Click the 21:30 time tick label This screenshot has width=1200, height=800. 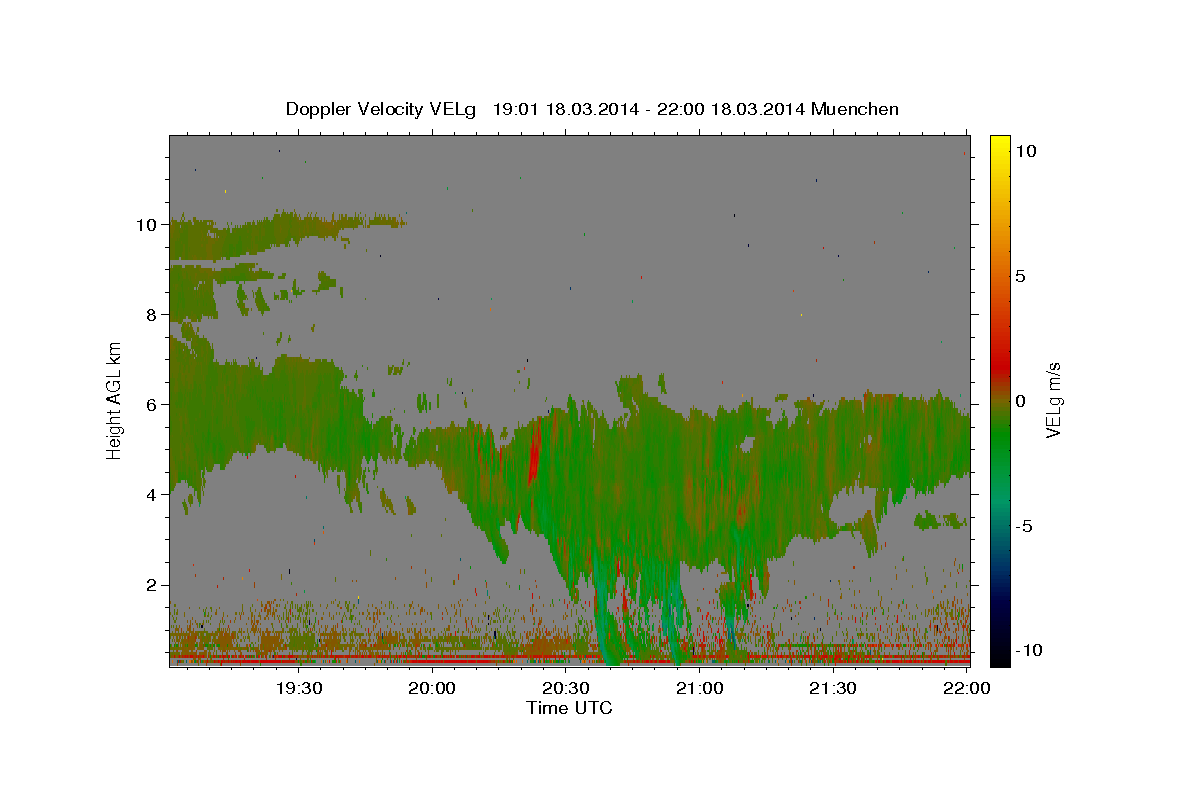pos(833,688)
